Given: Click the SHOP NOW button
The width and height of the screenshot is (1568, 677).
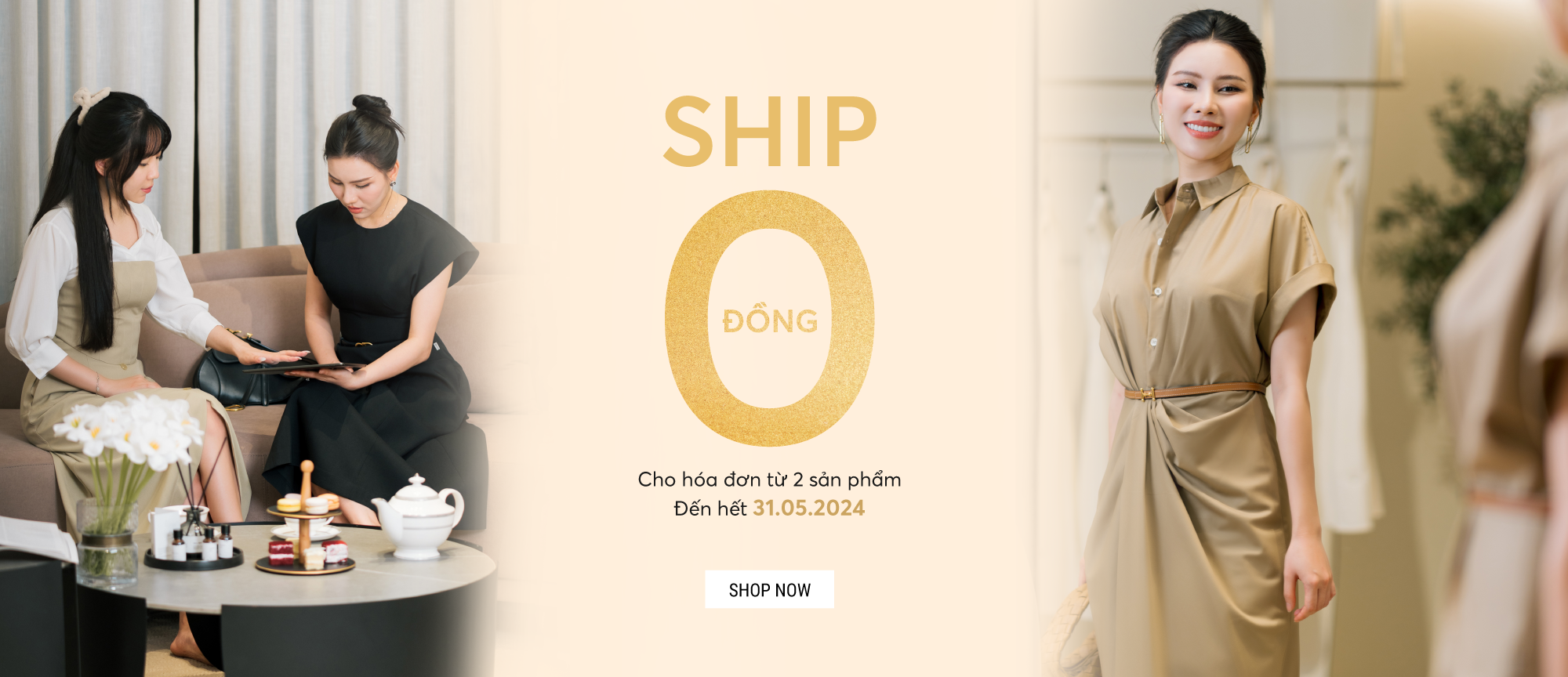Looking at the screenshot, I should click(769, 589).
